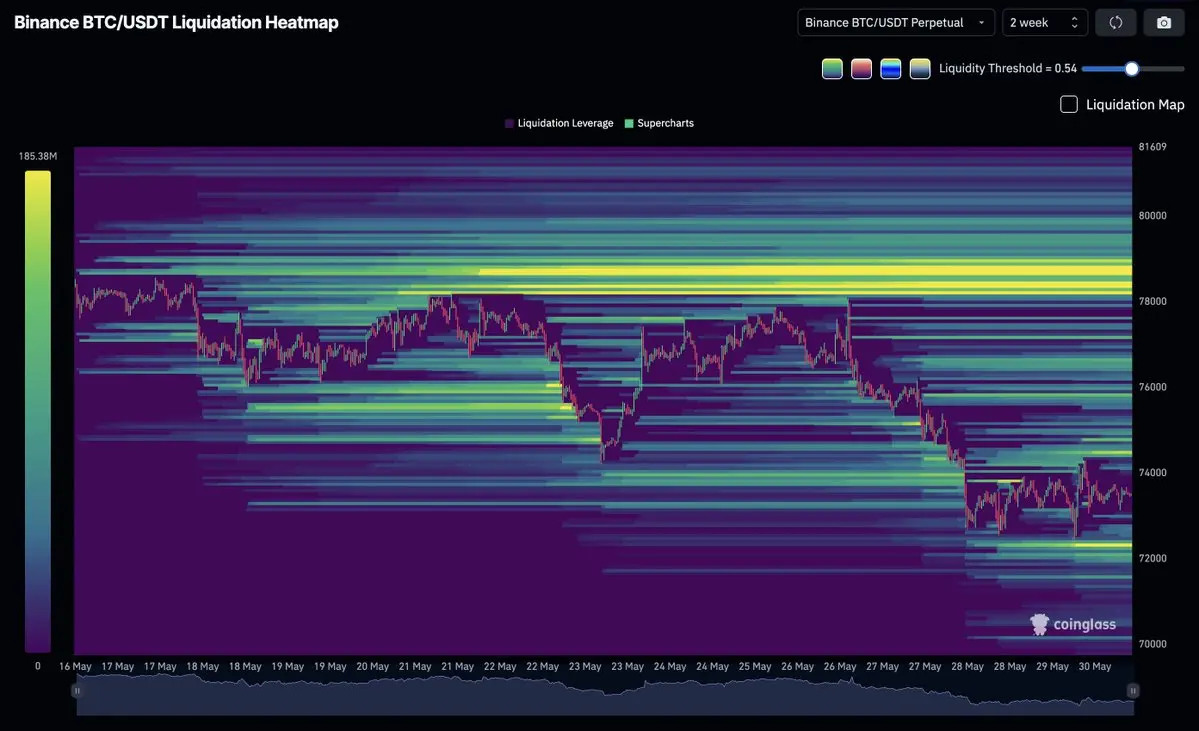Click the Liquidity Threshold = 0.54 label
This screenshot has width=1199, height=731.
[1008, 68]
